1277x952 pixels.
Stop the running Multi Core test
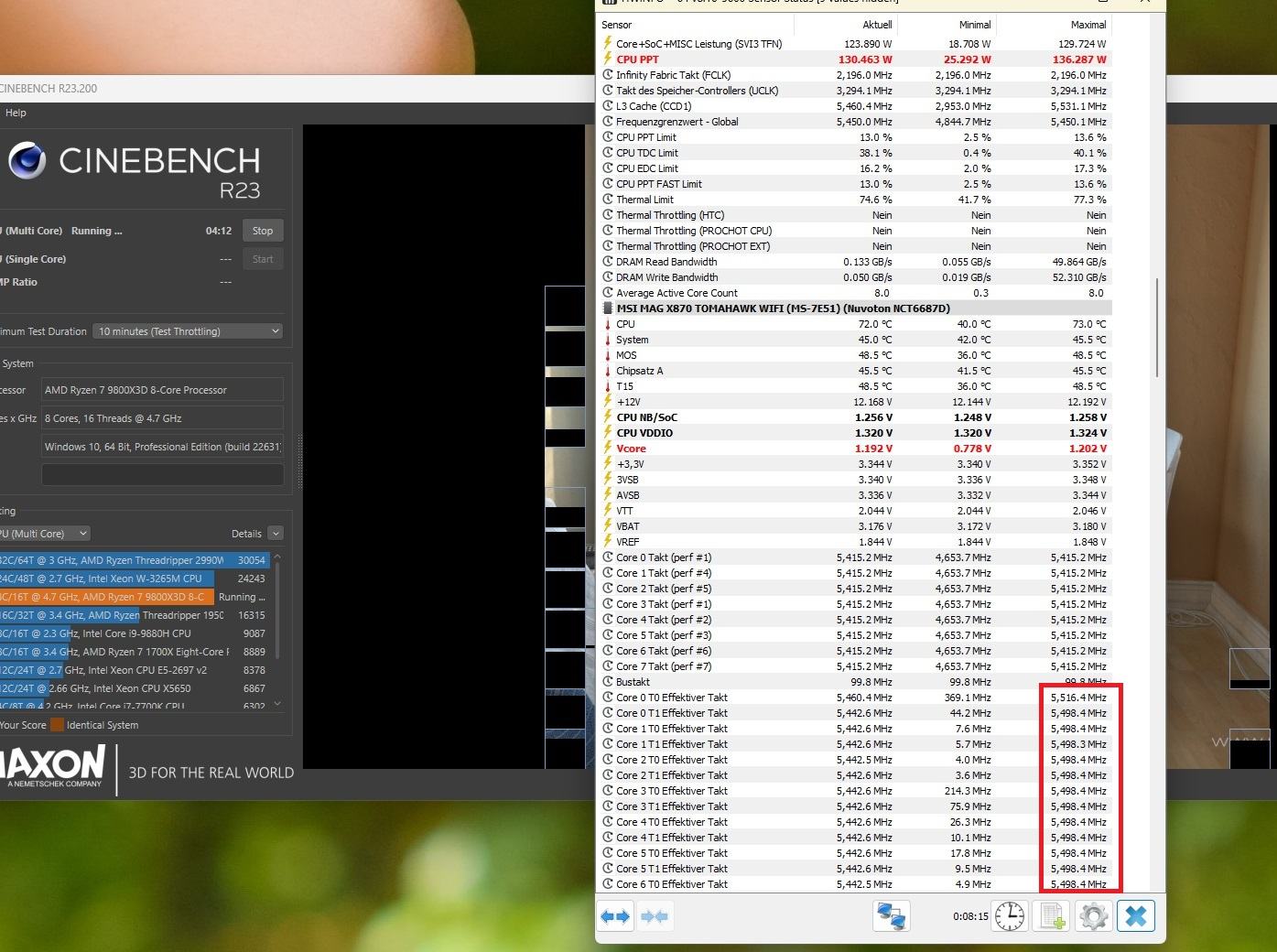click(263, 231)
